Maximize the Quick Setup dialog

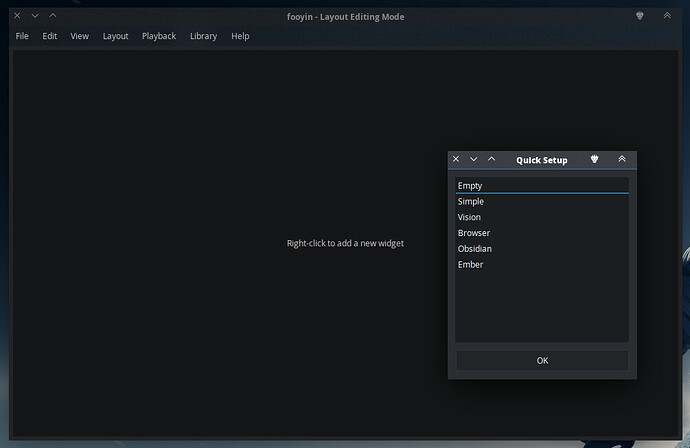(x=491, y=160)
